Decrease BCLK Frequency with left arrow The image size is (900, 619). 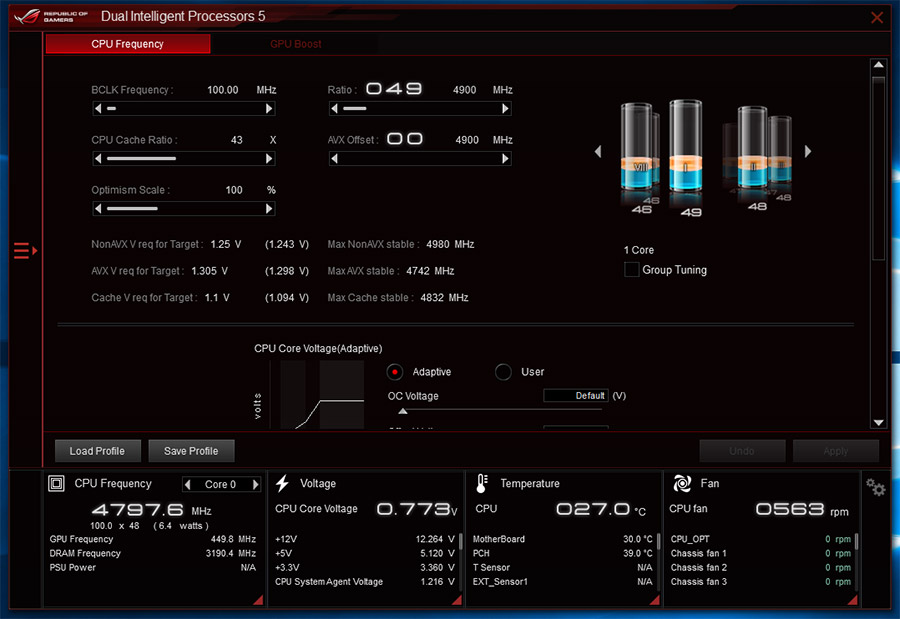point(98,109)
